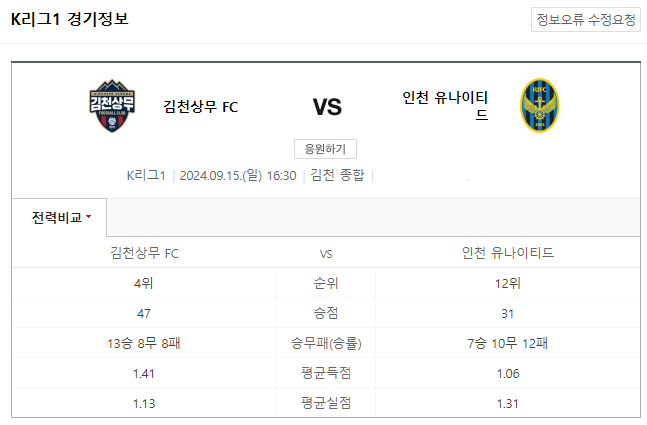Click the Gimcheon Sangmu FC team crest

pyautogui.click(x=112, y=106)
